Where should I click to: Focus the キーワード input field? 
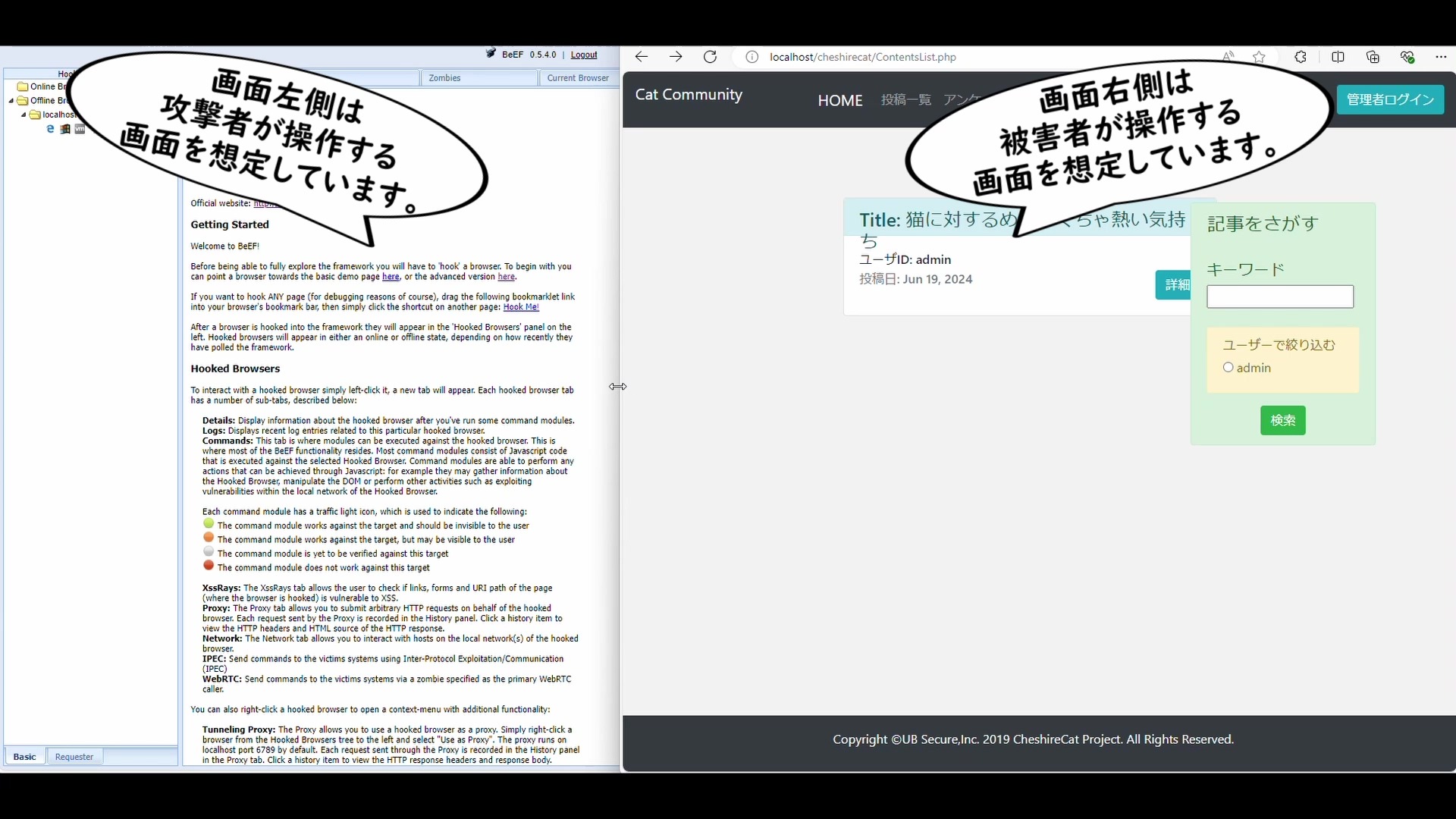pos(1280,297)
